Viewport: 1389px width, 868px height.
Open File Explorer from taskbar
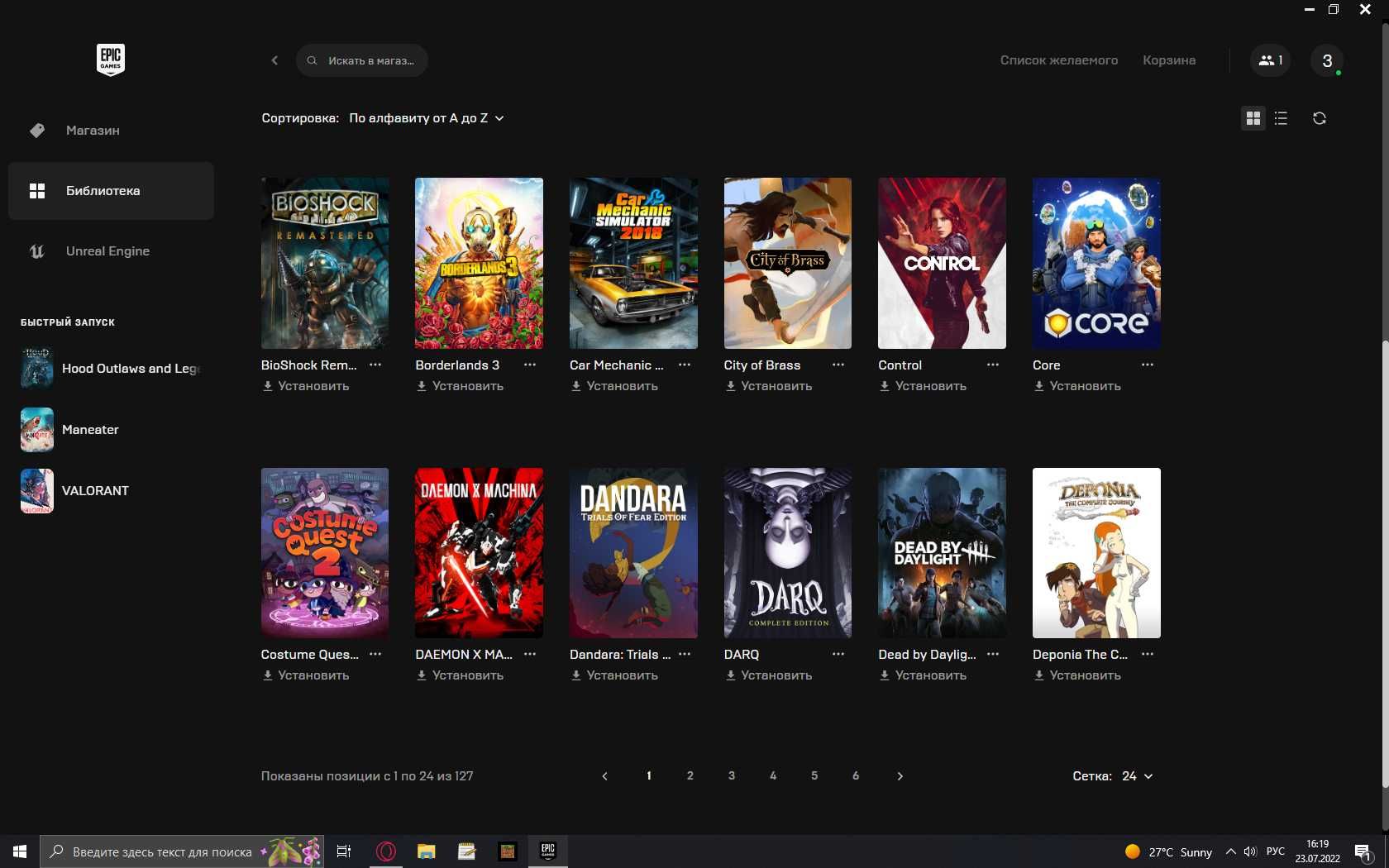point(426,851)
